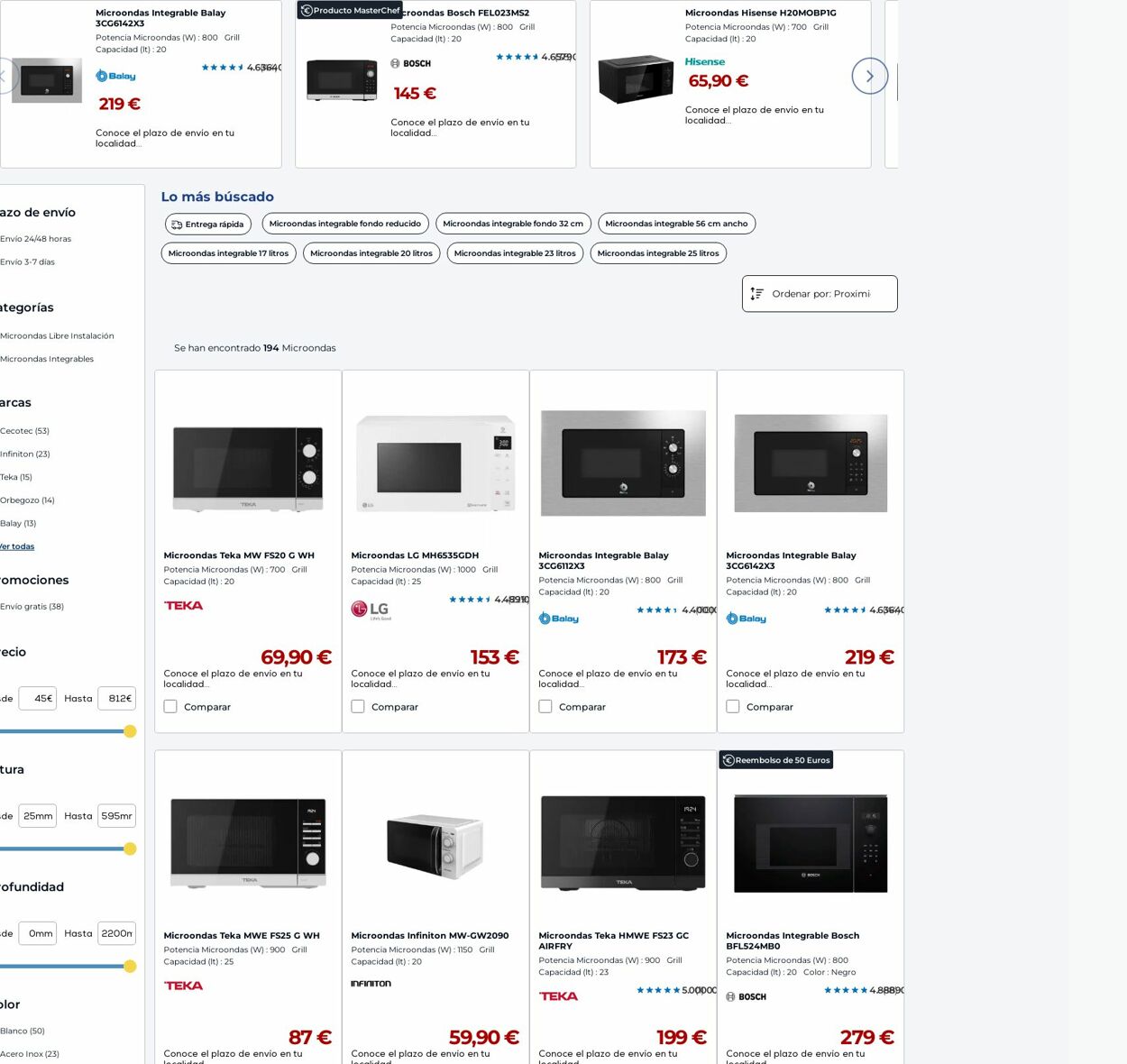
Task: Open the Ordenar por dropdown
Action: coord(820,294)
